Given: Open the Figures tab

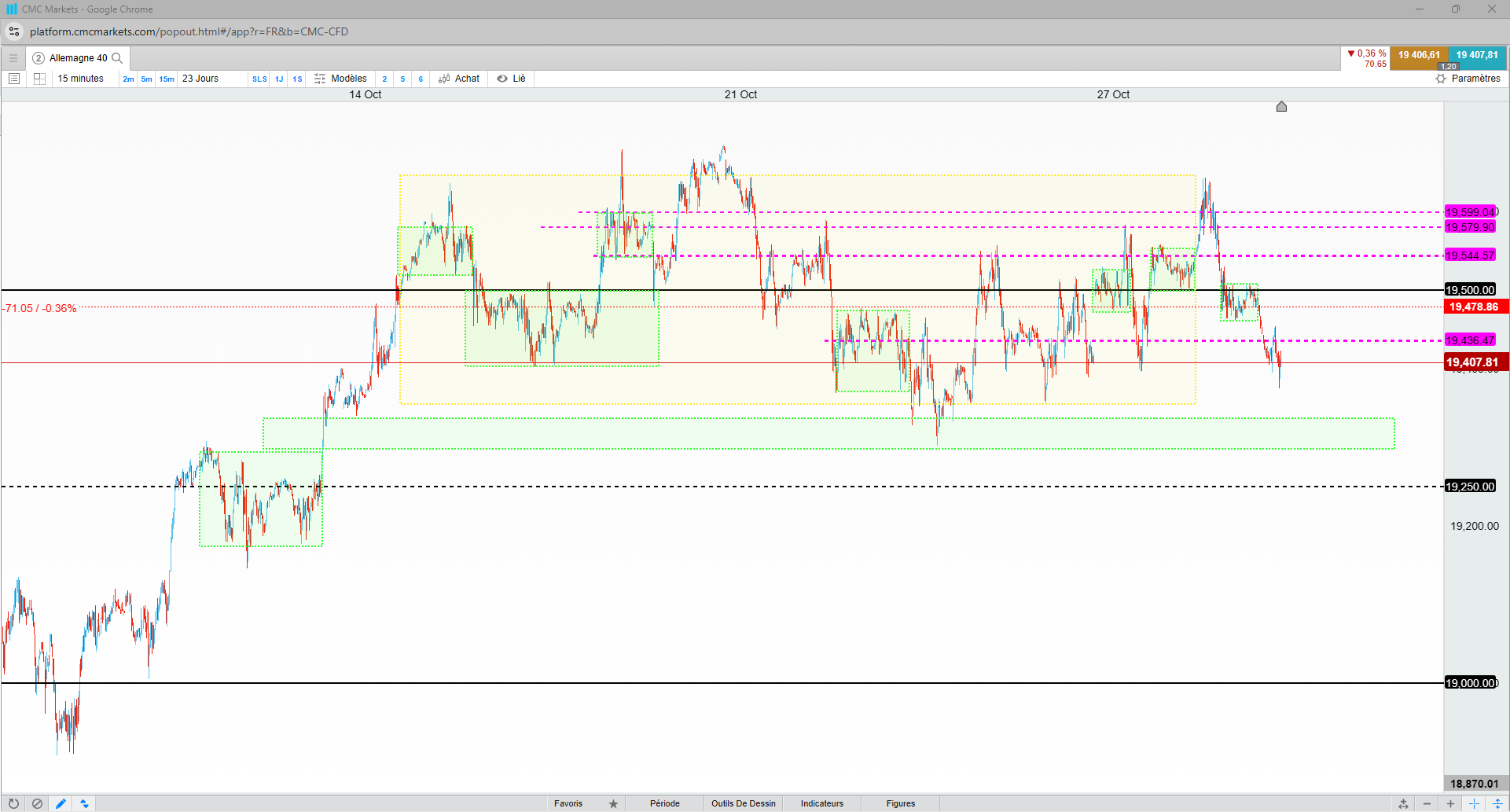Looking at the screenshot, I should coord(901,803).
